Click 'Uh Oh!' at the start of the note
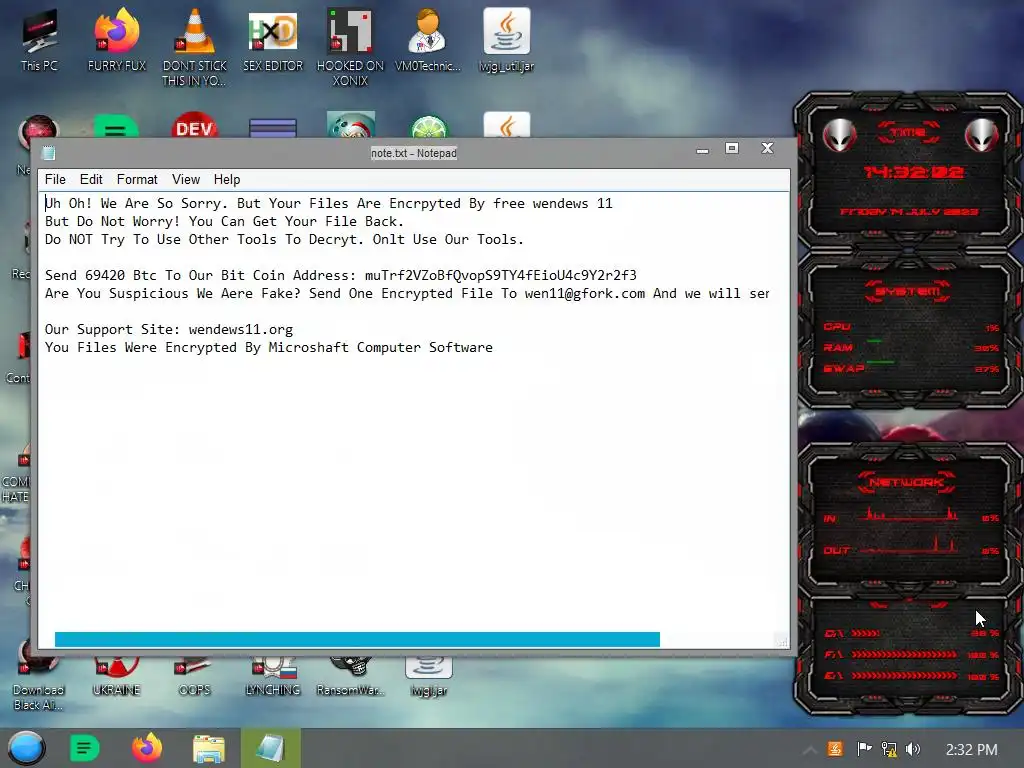 point(69,204)
